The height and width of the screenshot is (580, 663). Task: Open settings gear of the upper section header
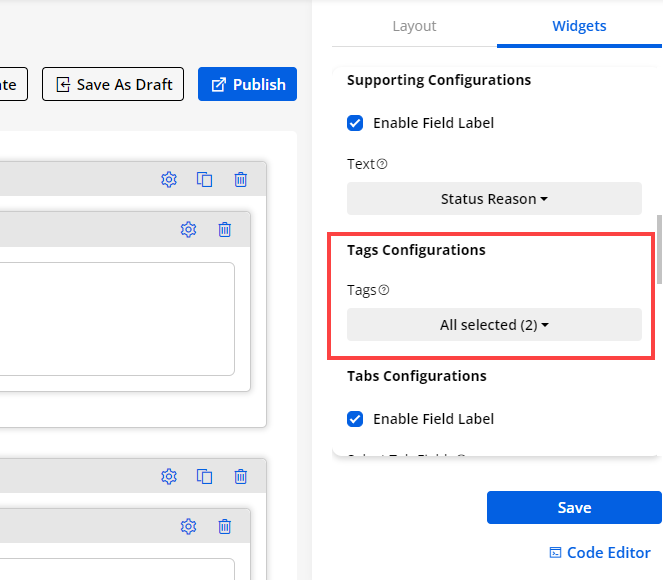pos(169,180)
